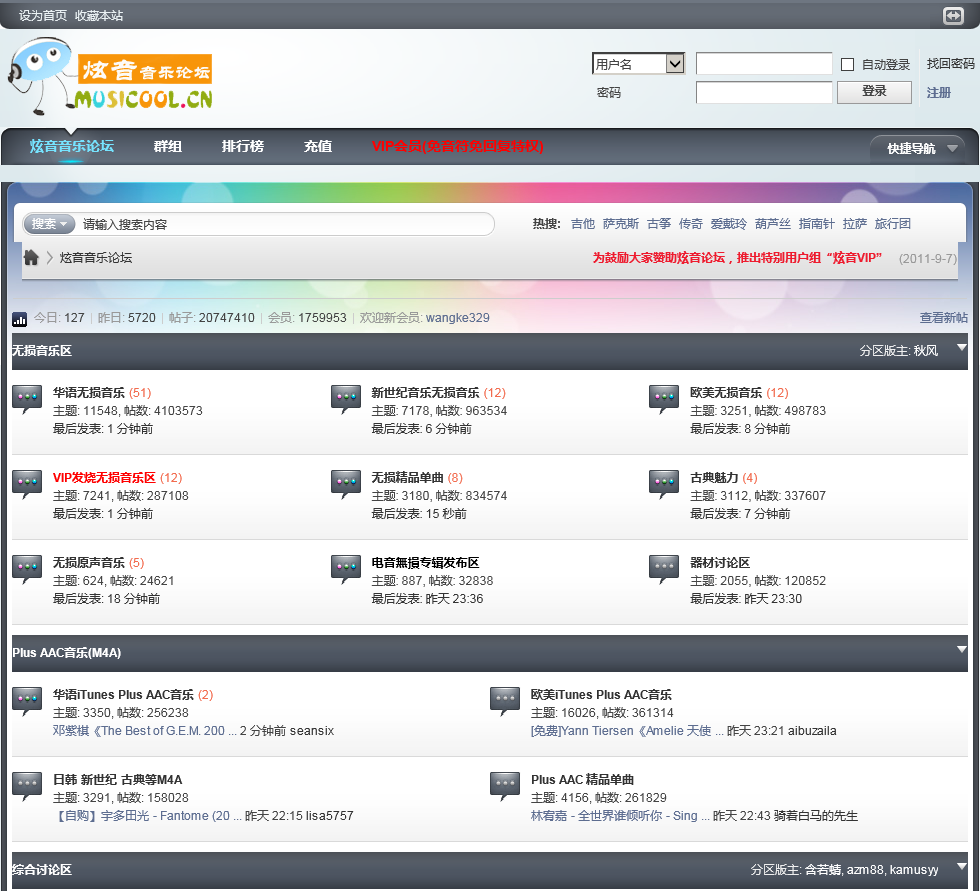Screen dimensions: 980x891
Task: Click in the 请输入搜索内容 search box
Action: click(284, 224)
